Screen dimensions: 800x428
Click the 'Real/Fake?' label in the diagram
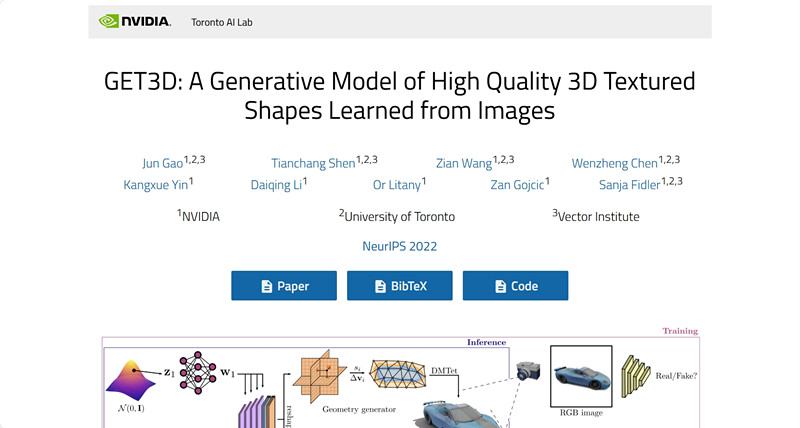676,376
